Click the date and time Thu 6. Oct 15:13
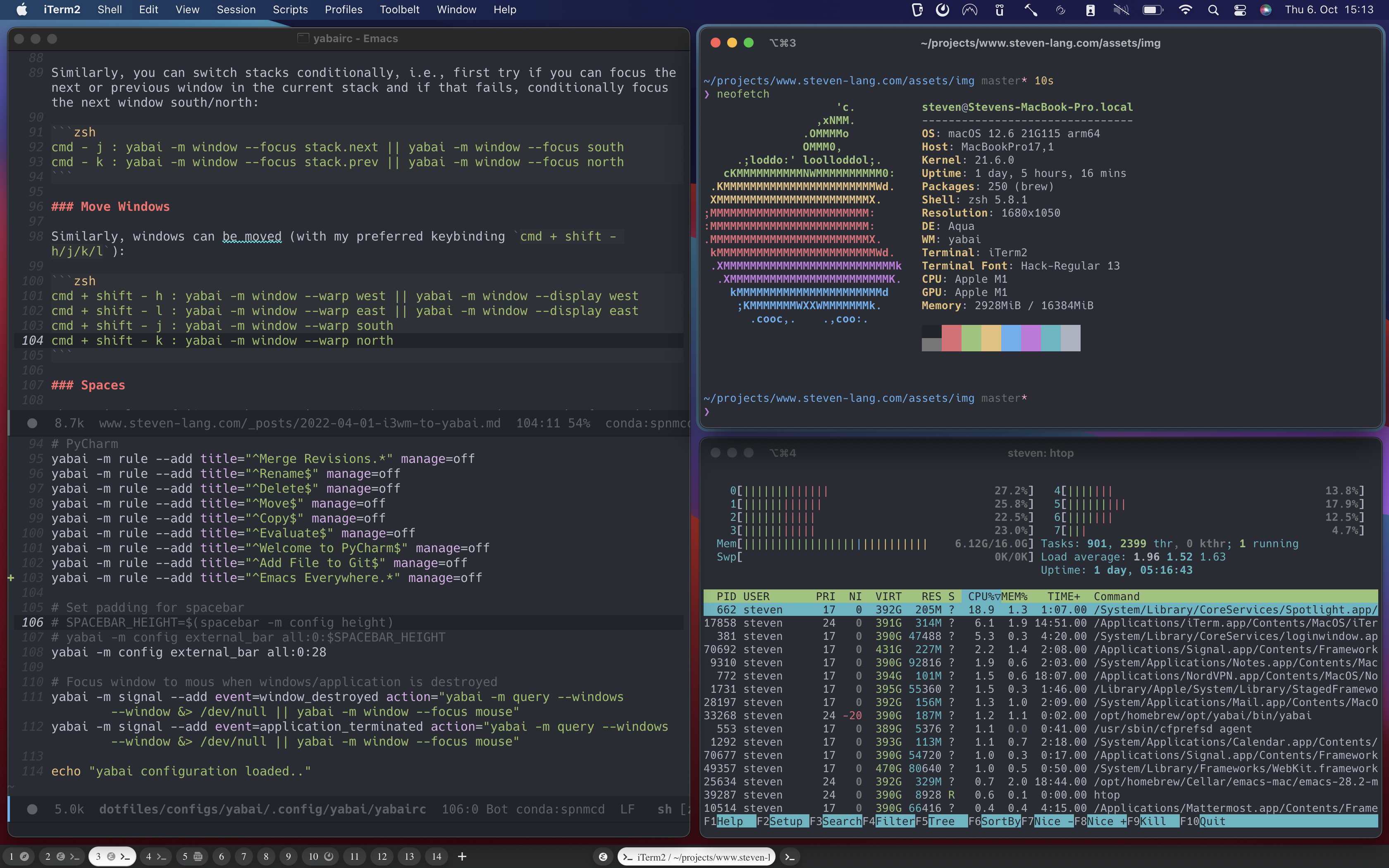Screen dimensions: 1389x868 1329,10
